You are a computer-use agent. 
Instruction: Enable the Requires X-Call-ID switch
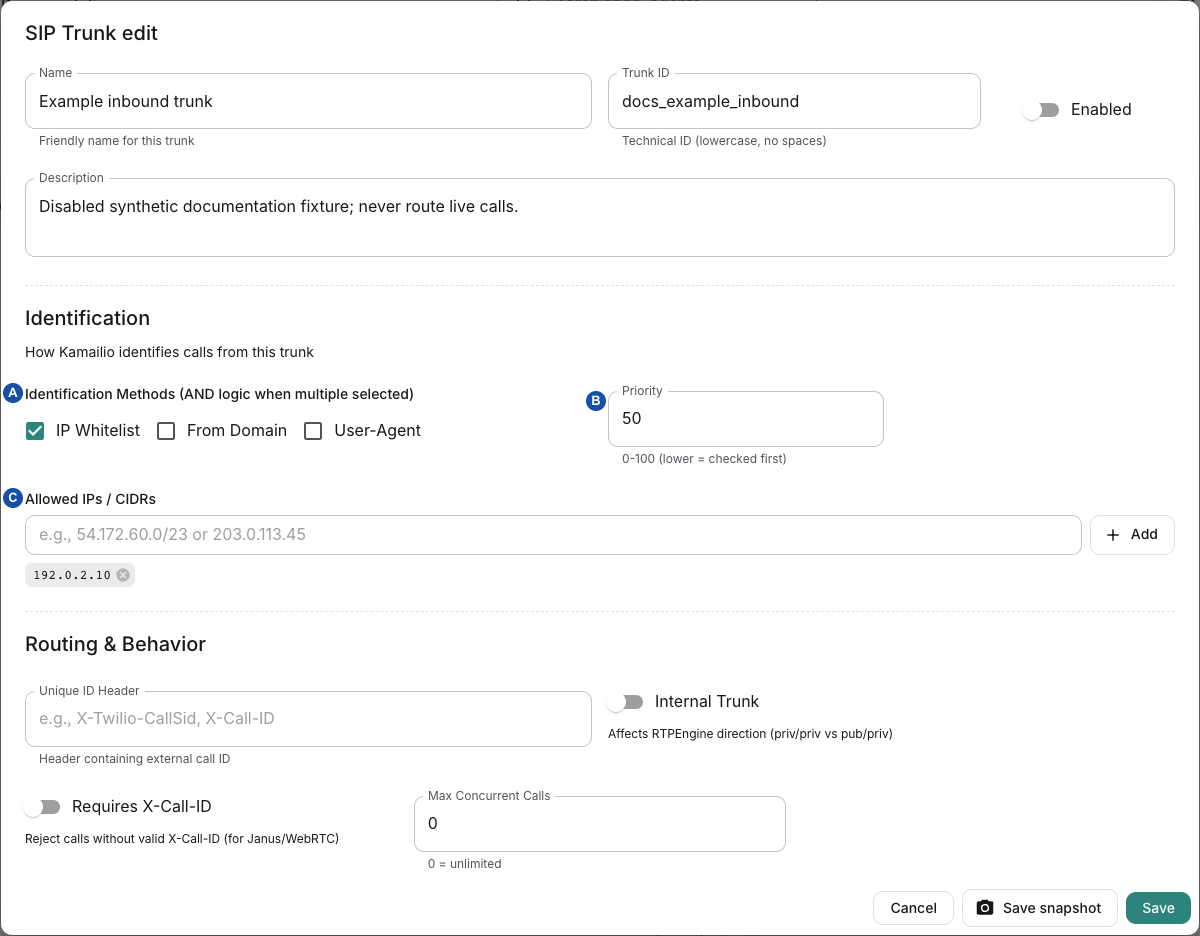coord(42,807)
